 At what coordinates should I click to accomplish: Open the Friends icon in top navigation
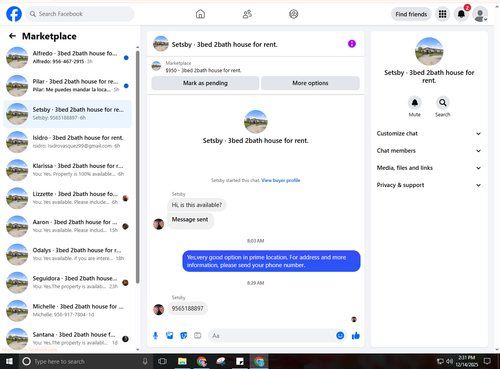(x=247, y=14)
